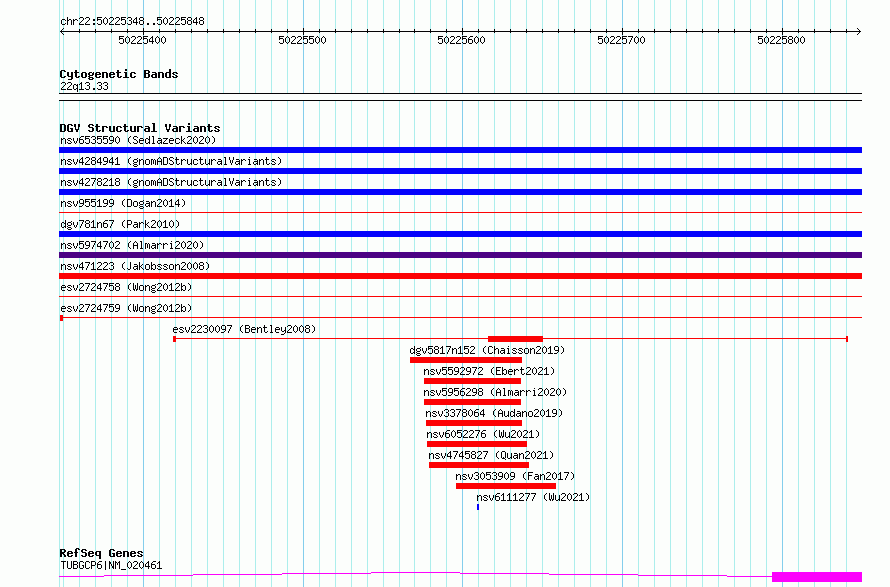Open the nsv5956298 (Almarri2020) label
The height and width of the screenshot is (587, 890).
pos(495,392)
